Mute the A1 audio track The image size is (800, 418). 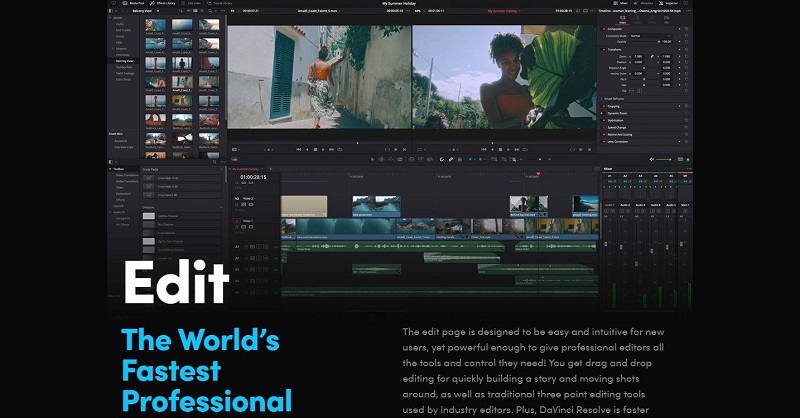[266, 247]
